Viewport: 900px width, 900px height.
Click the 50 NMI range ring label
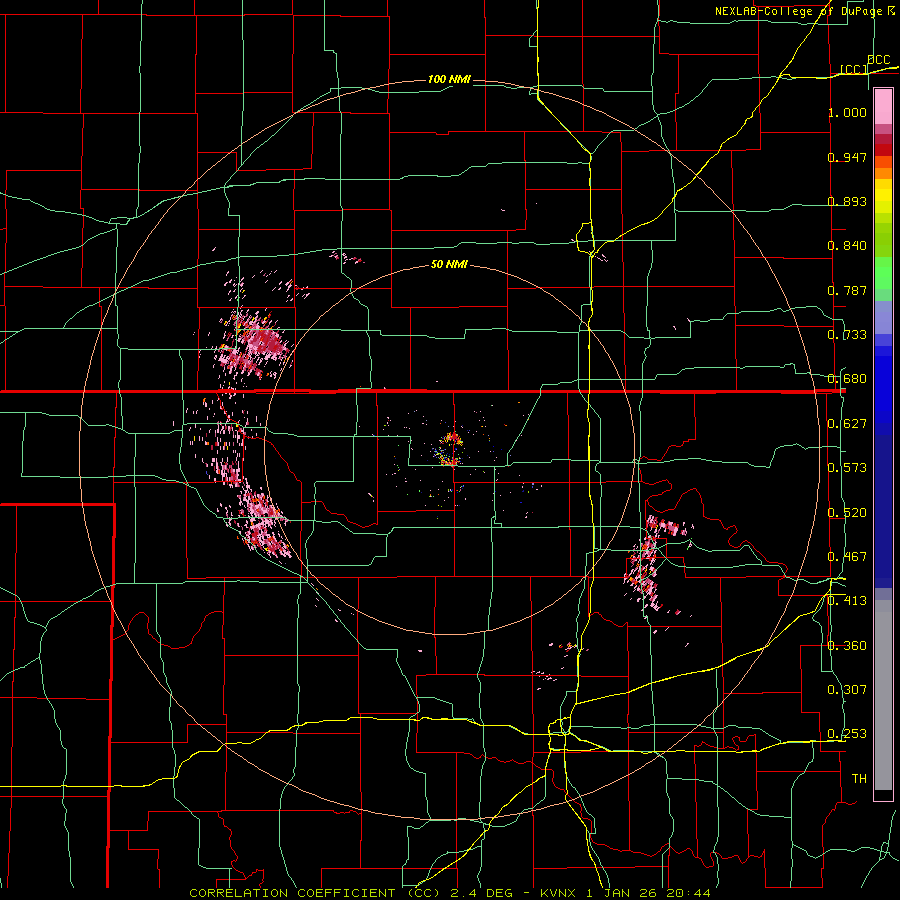tap(449, 265)
